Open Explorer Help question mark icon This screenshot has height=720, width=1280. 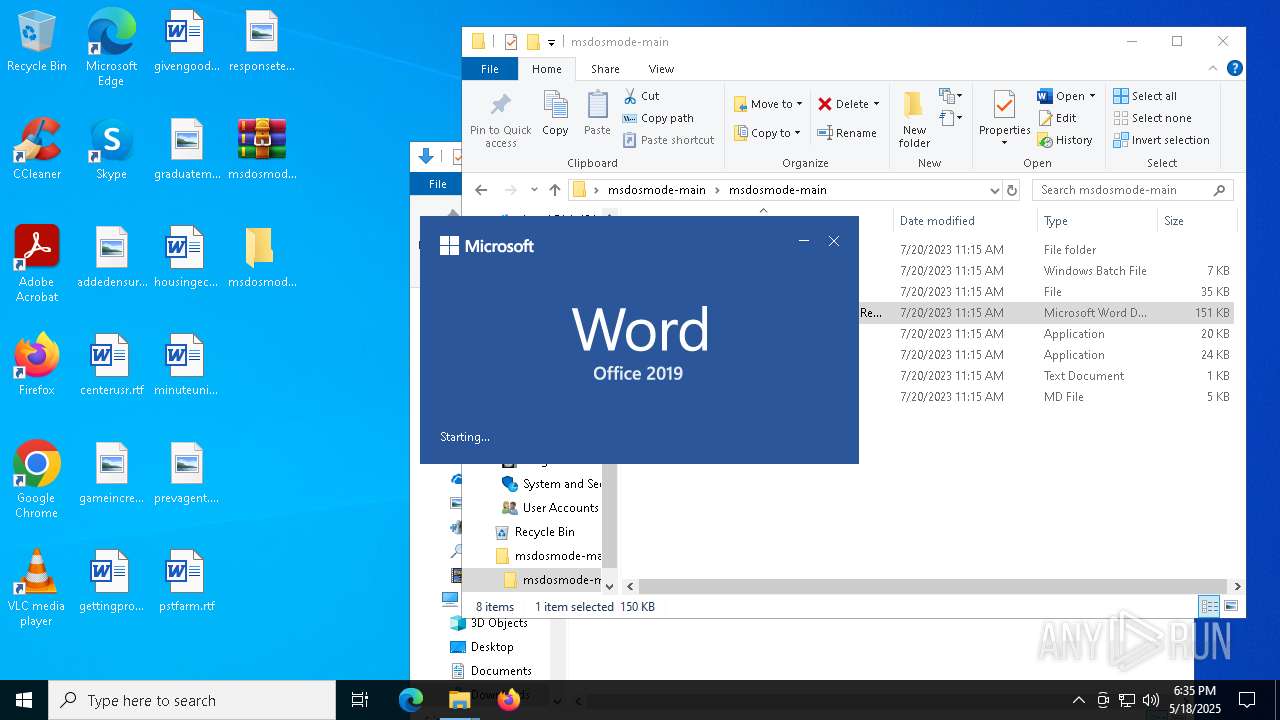coord(1234,69)
